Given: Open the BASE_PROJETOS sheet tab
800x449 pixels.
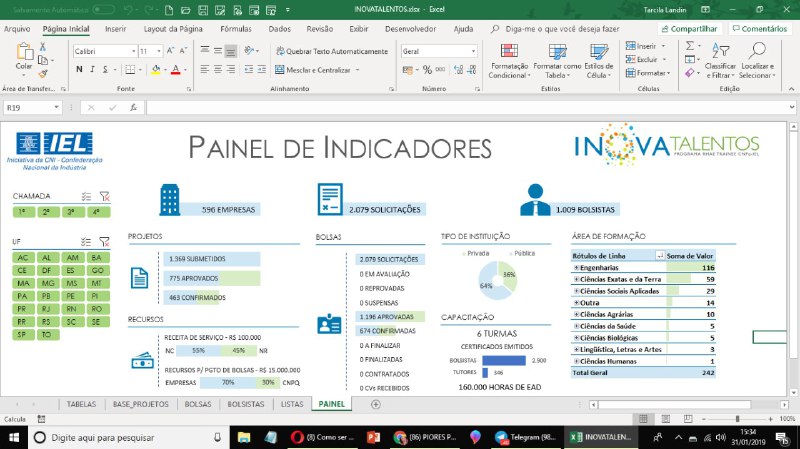Looking at the screenshot, I should click(140, 404).
